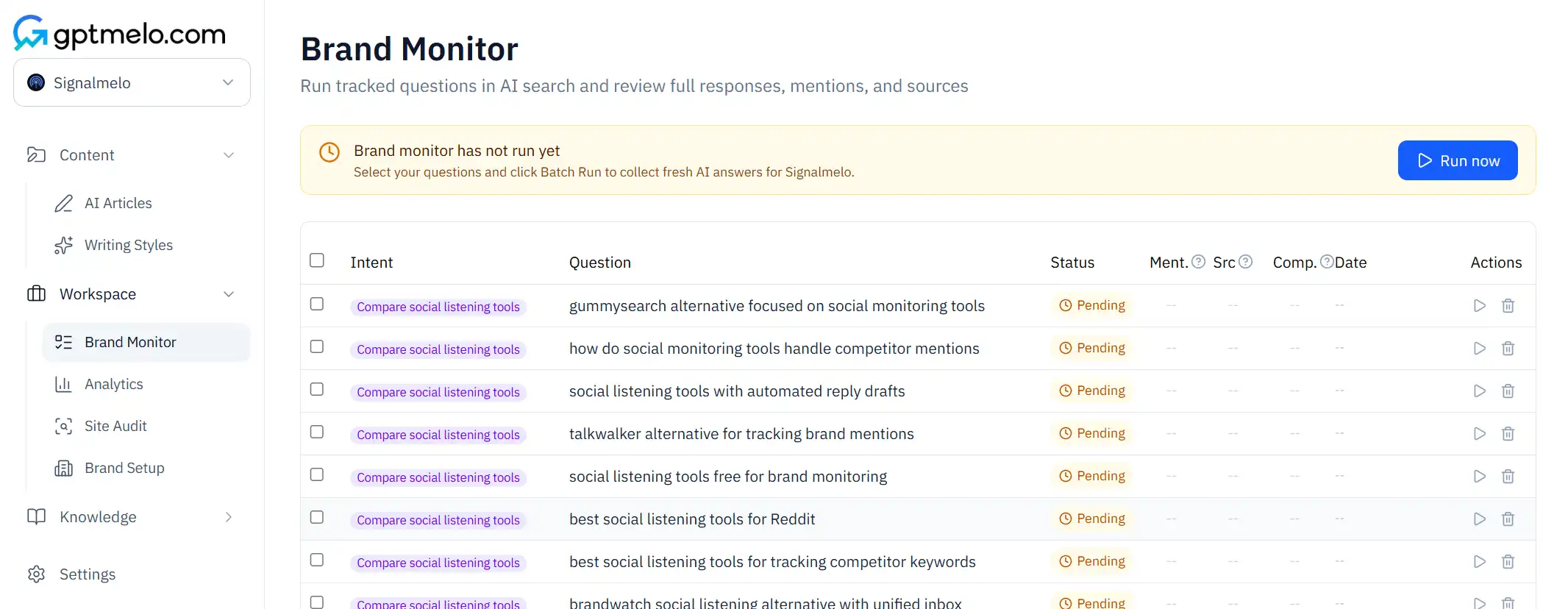Image resolution: width=1568 pixels, height=609 pixels.
Task: Run the competitor mentions question
Action: pyautogui.click(x=1480, y=349)
